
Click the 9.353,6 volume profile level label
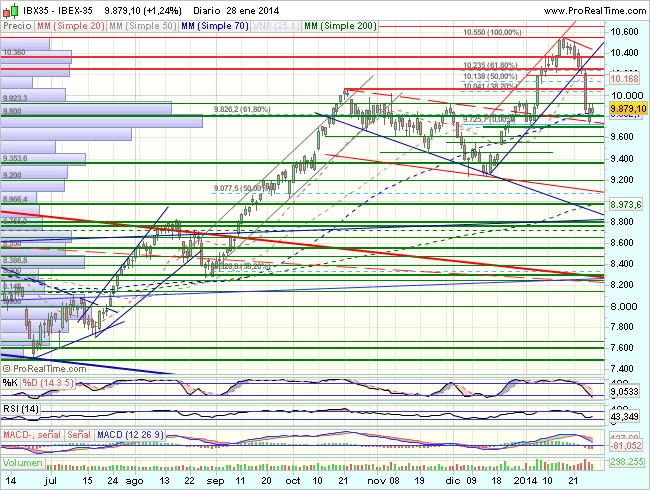coord(15,158)
